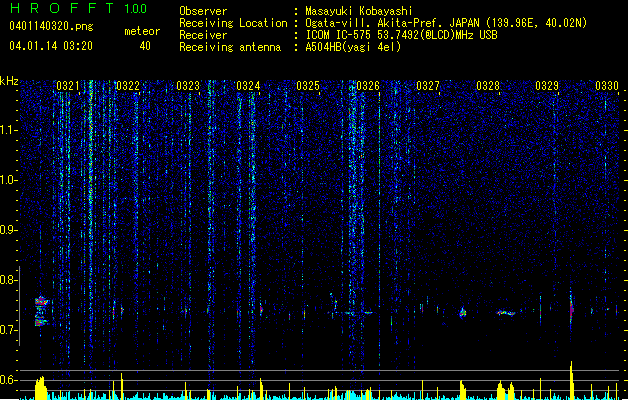The width and height of the screenshot is (629, 400).
Task: Click the 1.0 kHz axis label
Action: tap(9, 180)
